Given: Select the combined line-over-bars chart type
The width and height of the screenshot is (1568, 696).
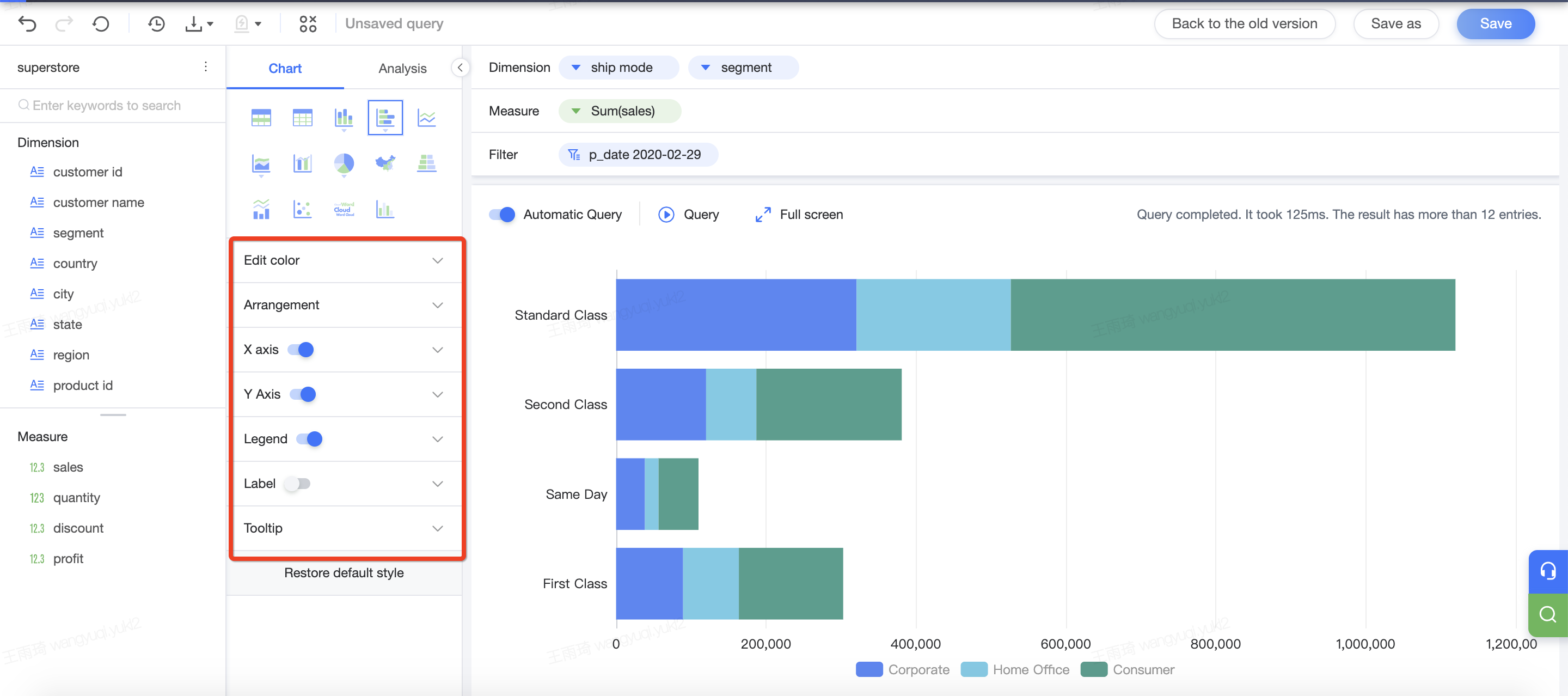Looking at the screenshot, I should (261, 209).
